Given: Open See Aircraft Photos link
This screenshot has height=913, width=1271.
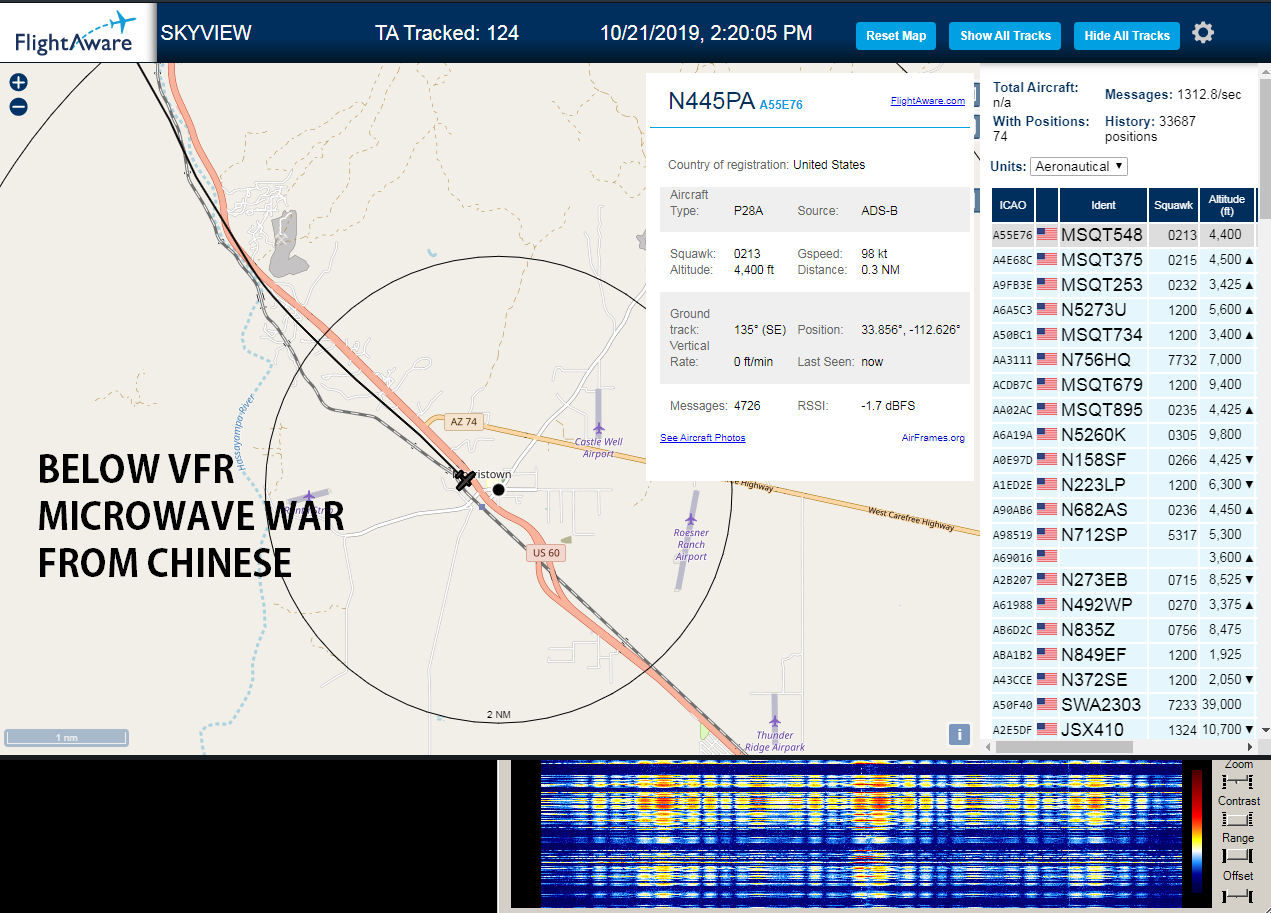Looking at the screenshot, I should click(703, 438).
